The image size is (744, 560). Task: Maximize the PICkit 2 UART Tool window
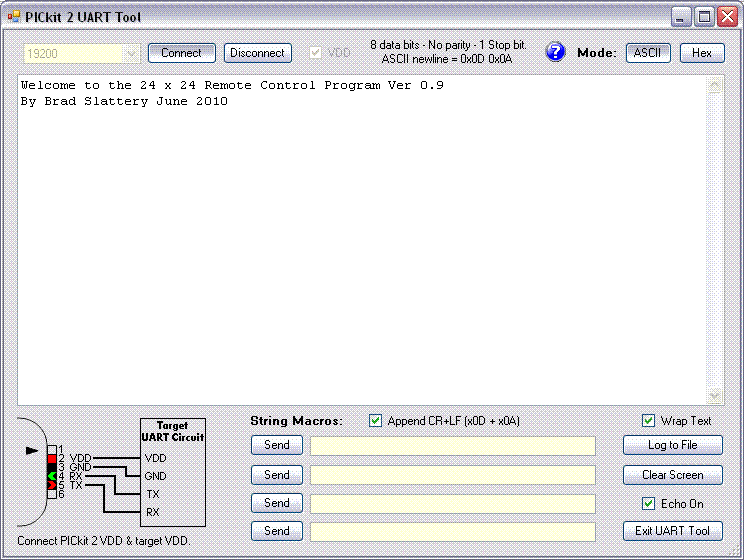[x=705, y=17]
